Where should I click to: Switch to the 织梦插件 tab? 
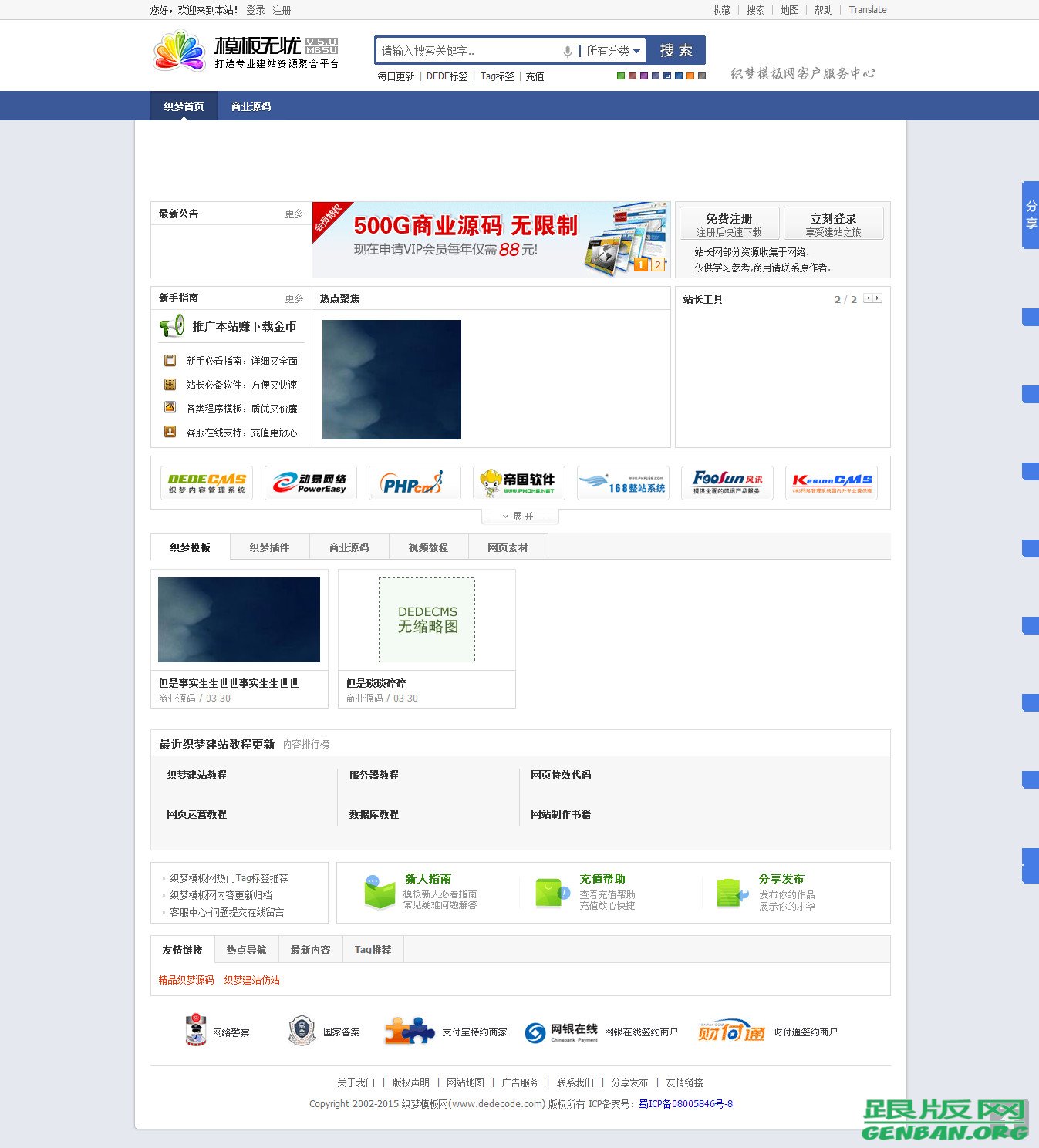click(x=268, y=547)
